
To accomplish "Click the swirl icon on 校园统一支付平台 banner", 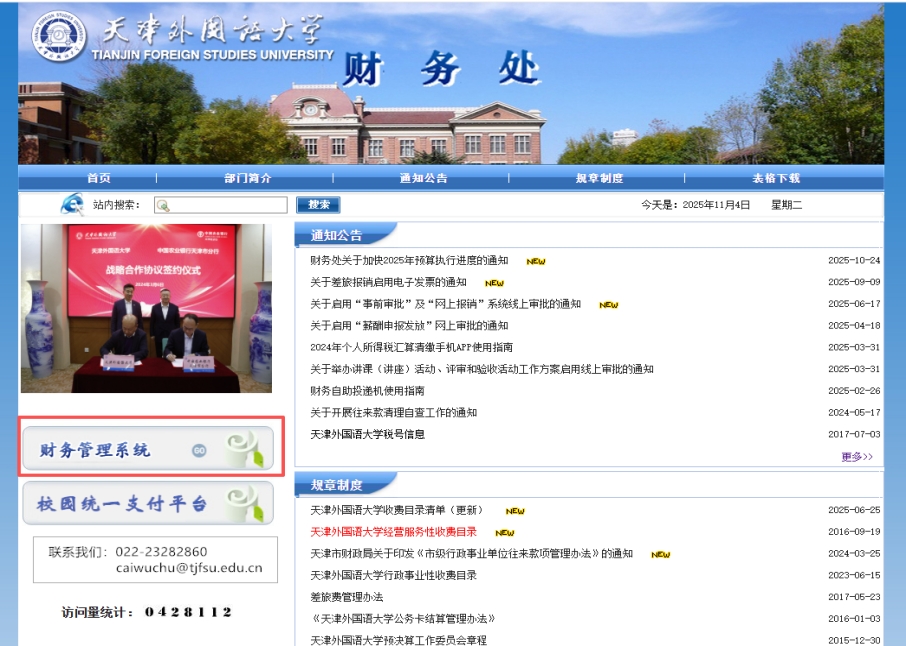I will [x=244, y=502].
